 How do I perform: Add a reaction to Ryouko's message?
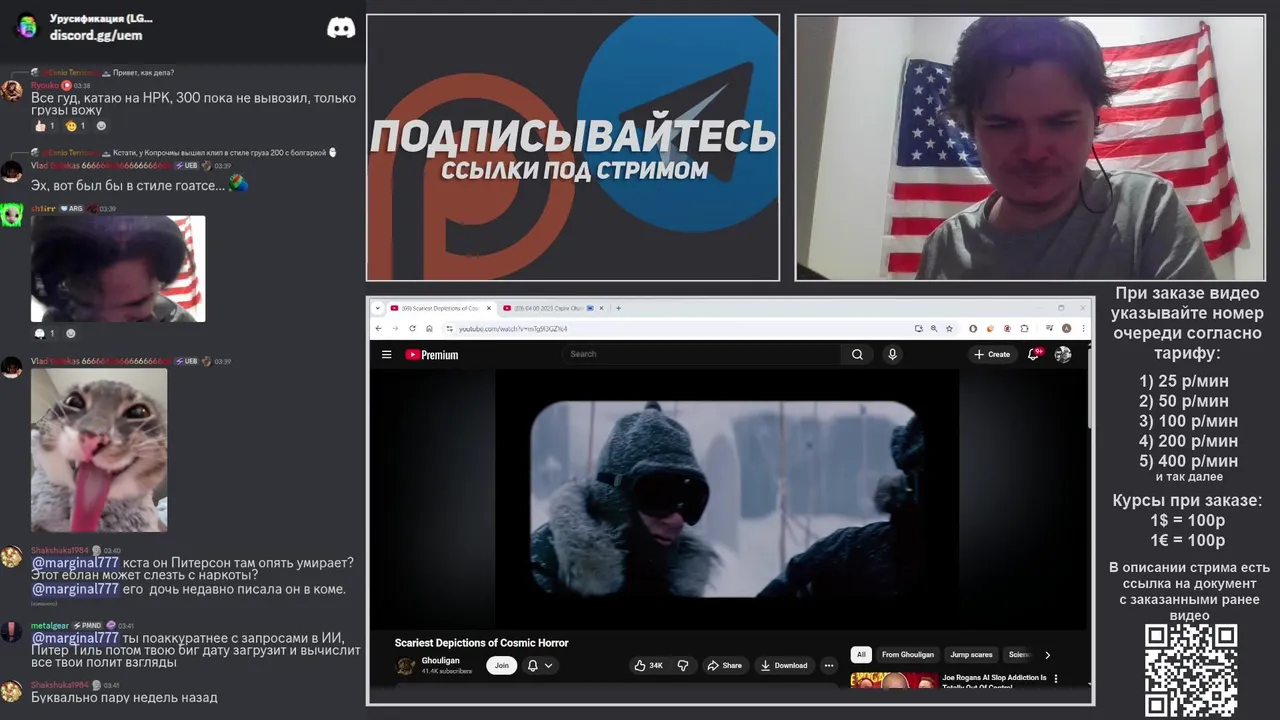[x=101, y=126]
